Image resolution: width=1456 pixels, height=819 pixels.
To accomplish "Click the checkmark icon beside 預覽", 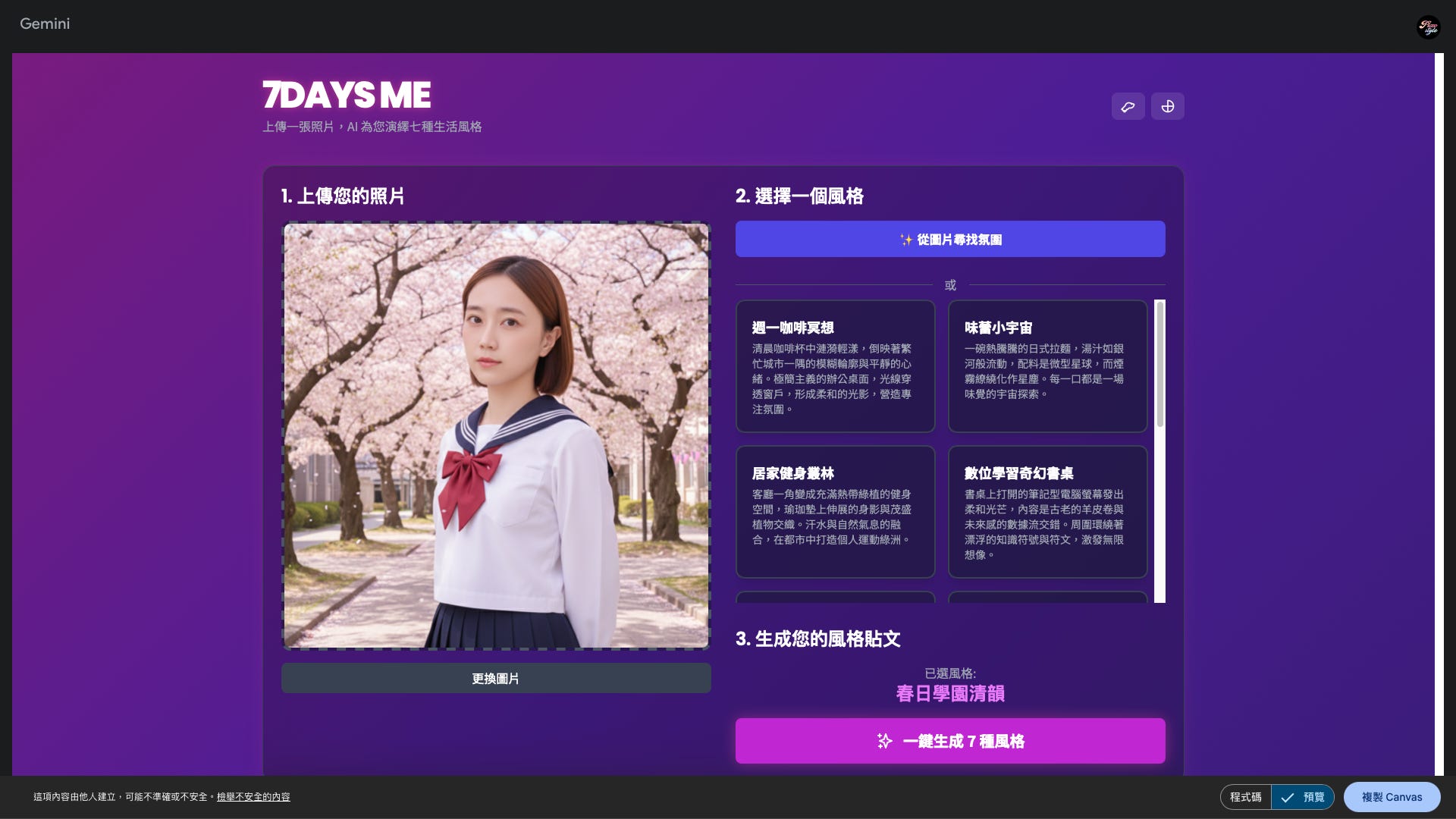I will 1287,797.
